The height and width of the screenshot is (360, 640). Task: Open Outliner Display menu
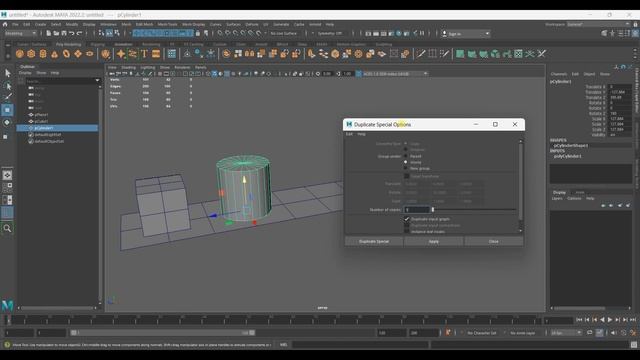pos(25,73)
